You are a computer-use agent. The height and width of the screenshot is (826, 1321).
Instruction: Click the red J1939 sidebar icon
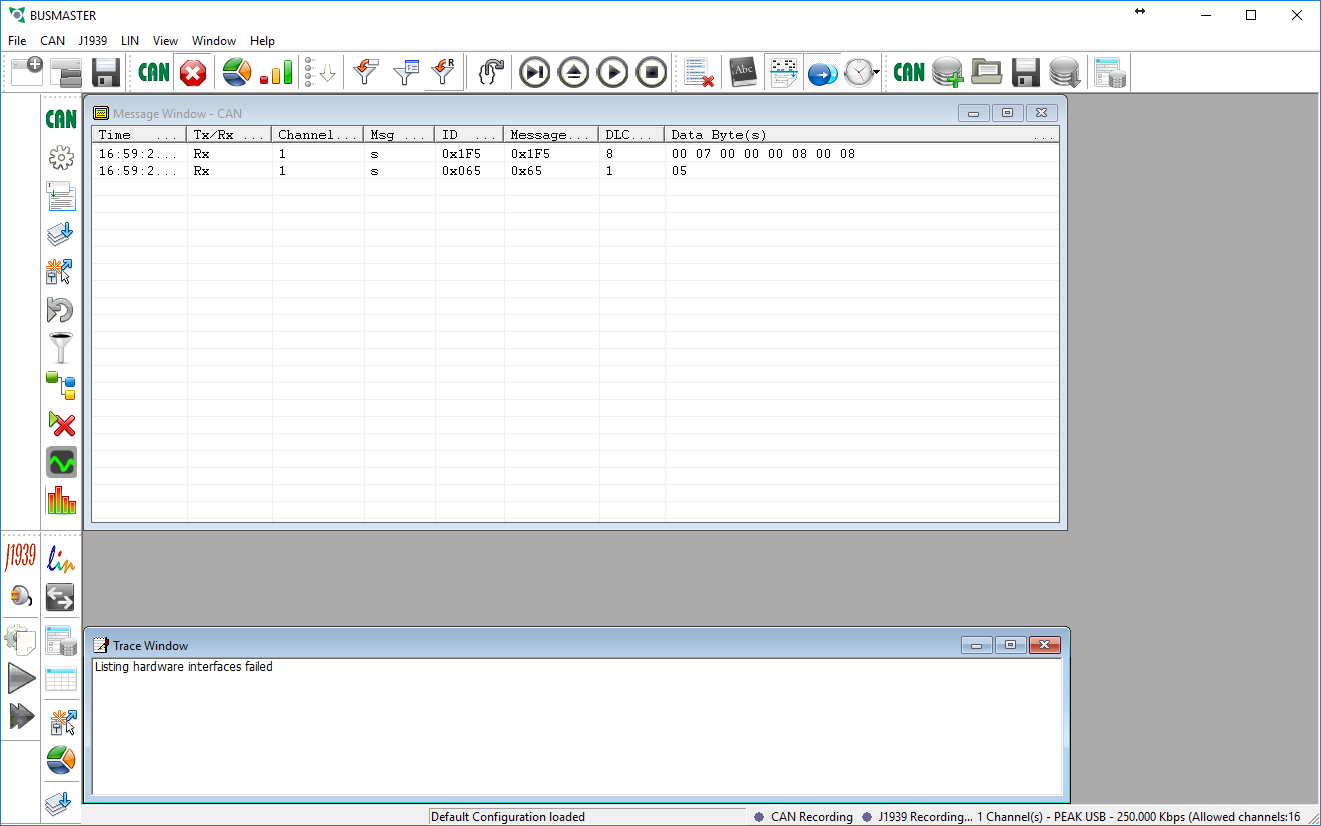21,557
